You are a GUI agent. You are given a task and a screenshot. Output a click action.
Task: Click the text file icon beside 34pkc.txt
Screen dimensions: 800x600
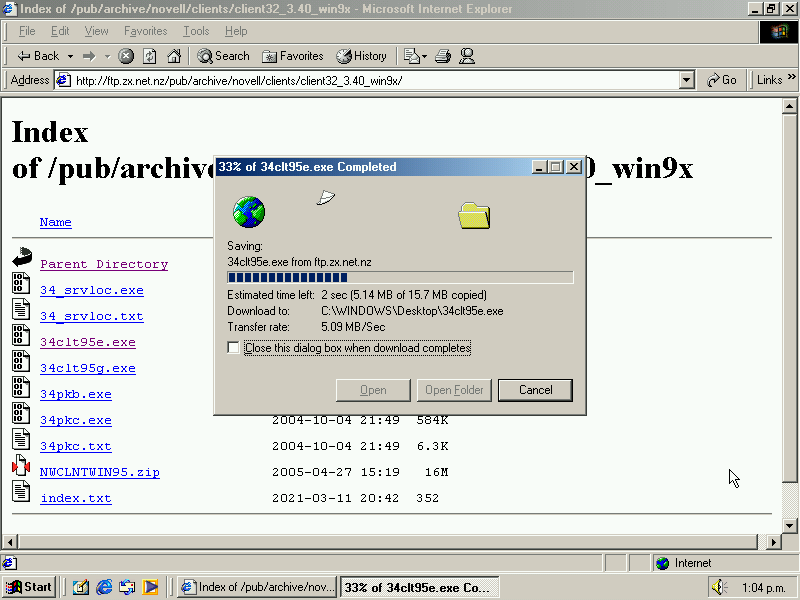20,439
